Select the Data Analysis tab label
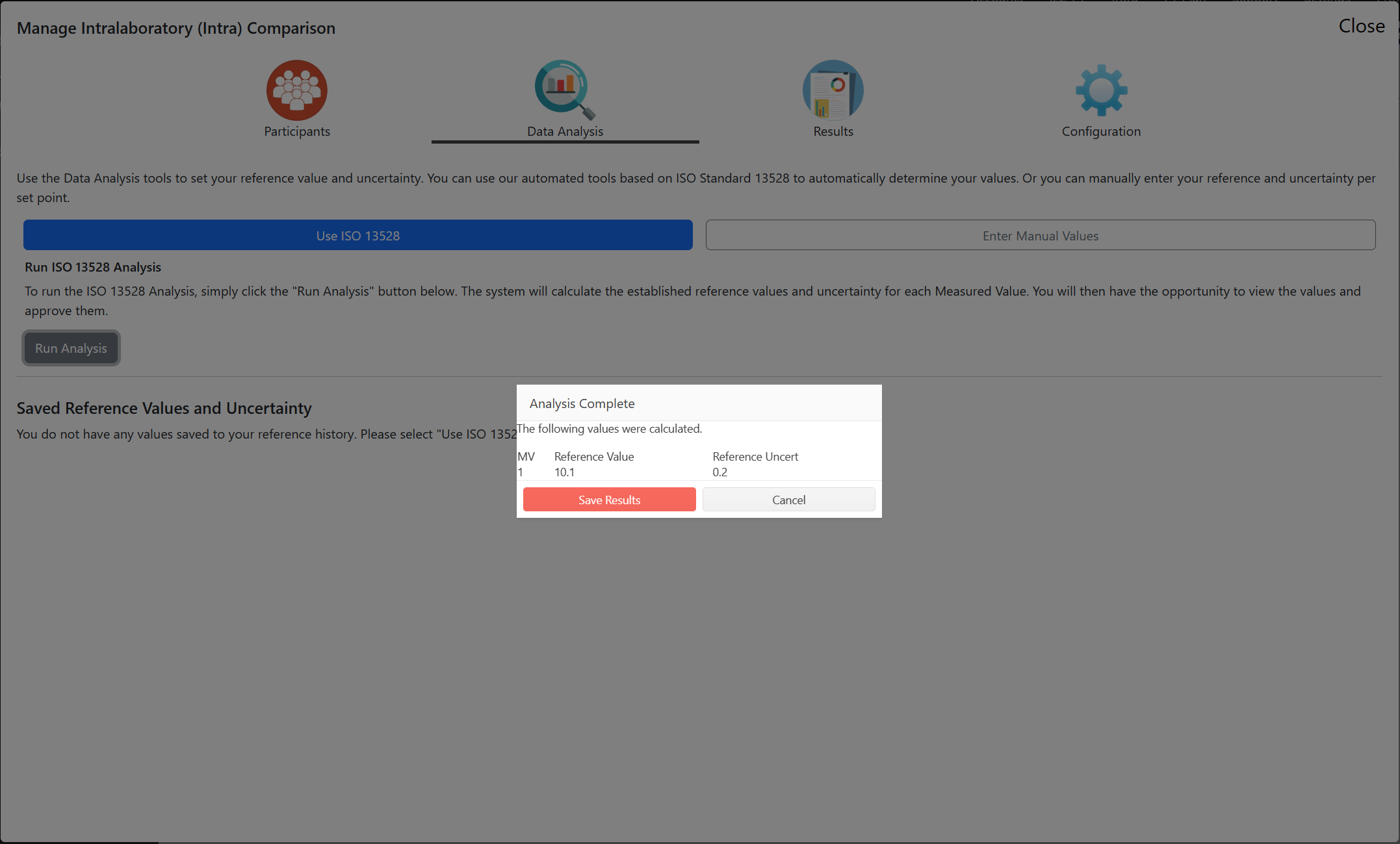This screenshot has height=844, width=1400. 565,131
